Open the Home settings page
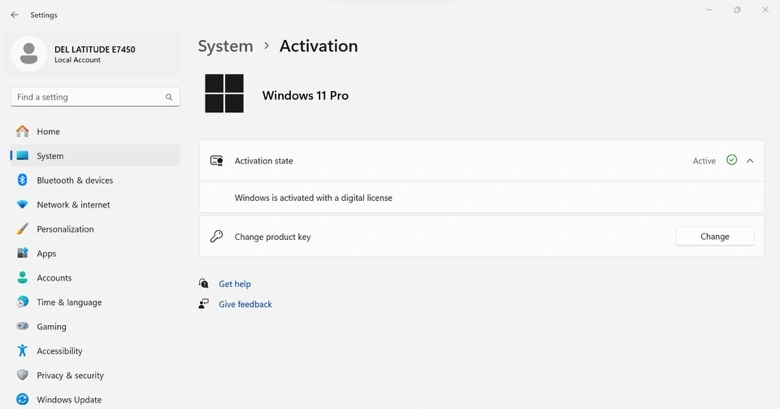780x409 pixels. [95, 131]
